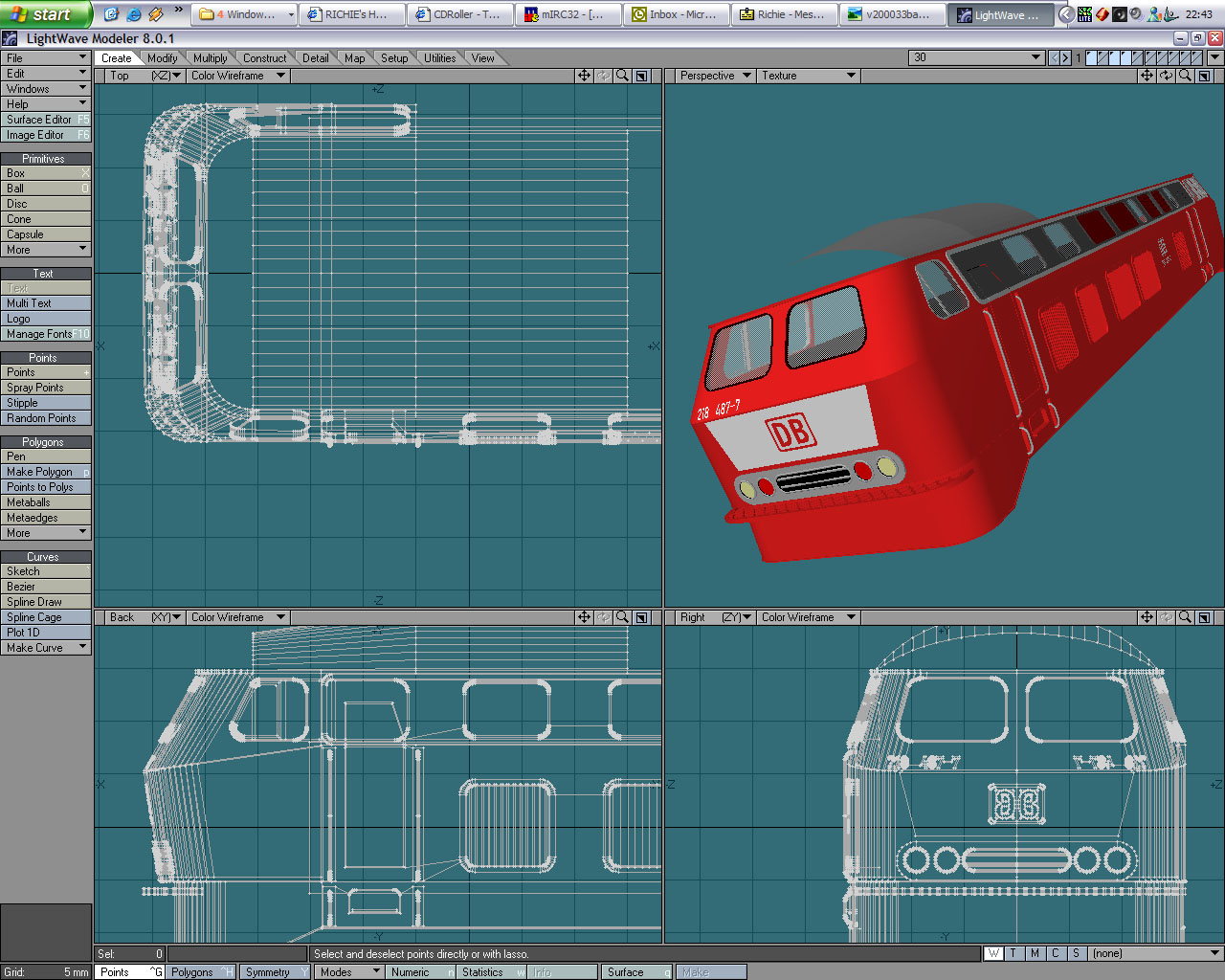The image size is (1225, 980).
Task: Click the zoom icon of the Back viewport
Action: 623,617
